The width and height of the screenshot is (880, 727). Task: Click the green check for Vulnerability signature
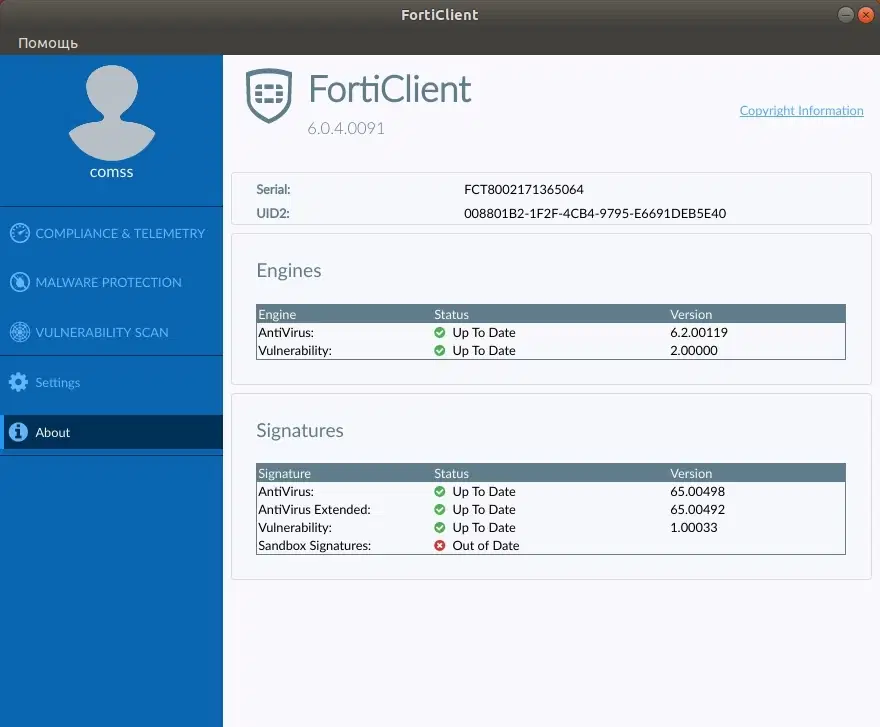[439, 527]
